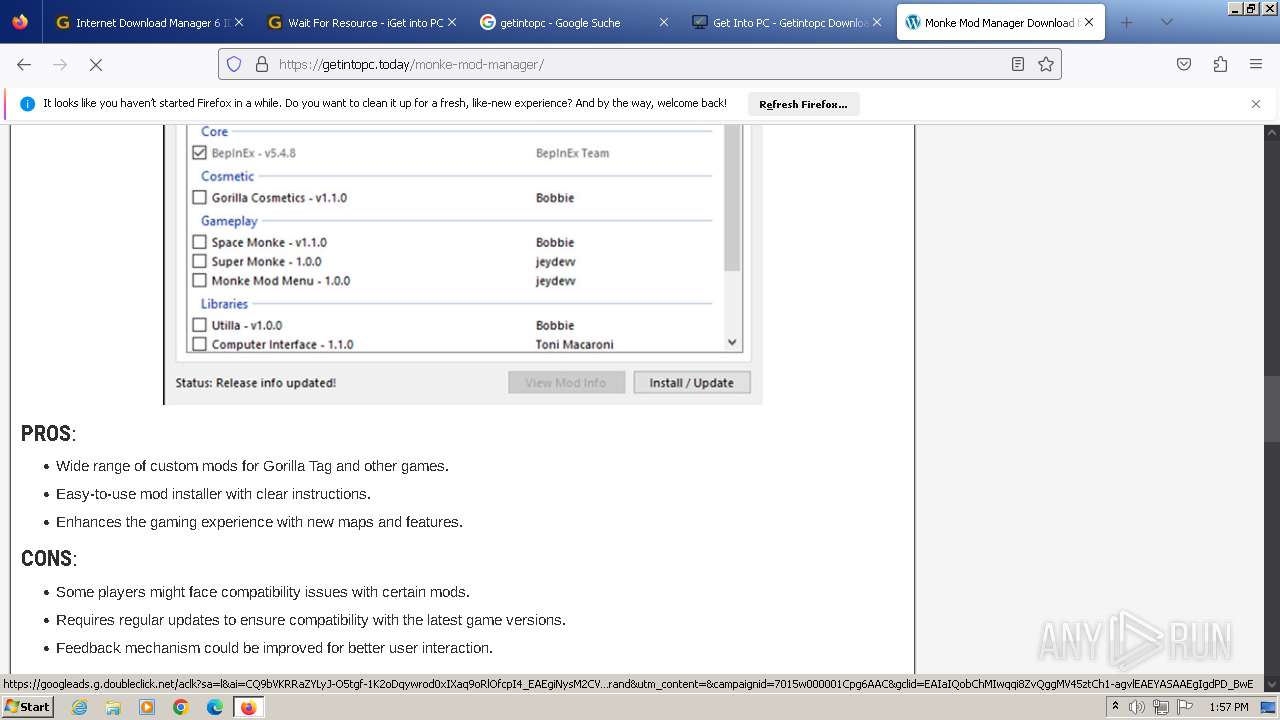Check Space Monke v1.1.0
The image size is (1280, 720).
[x=199, y=242]
